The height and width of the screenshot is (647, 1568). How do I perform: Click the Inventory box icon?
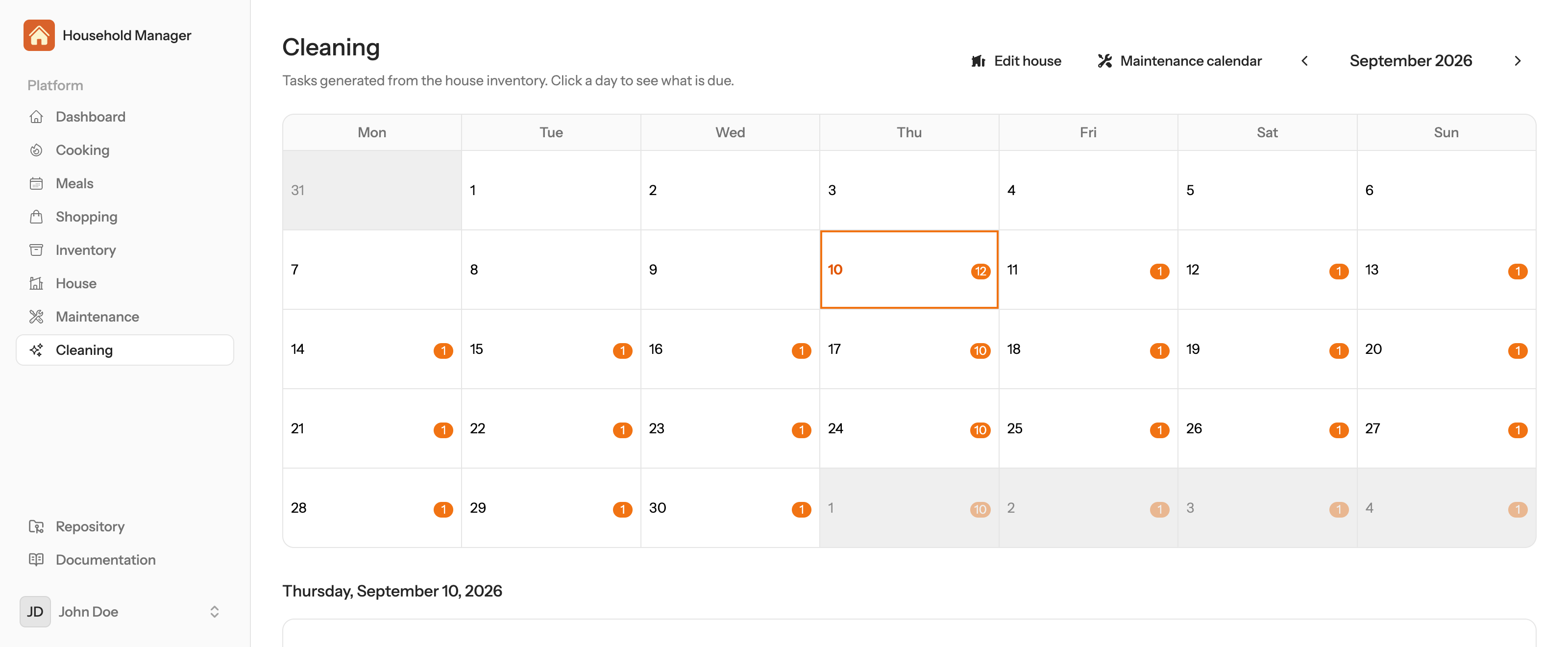pyautogui.click(x=37, y=249)
